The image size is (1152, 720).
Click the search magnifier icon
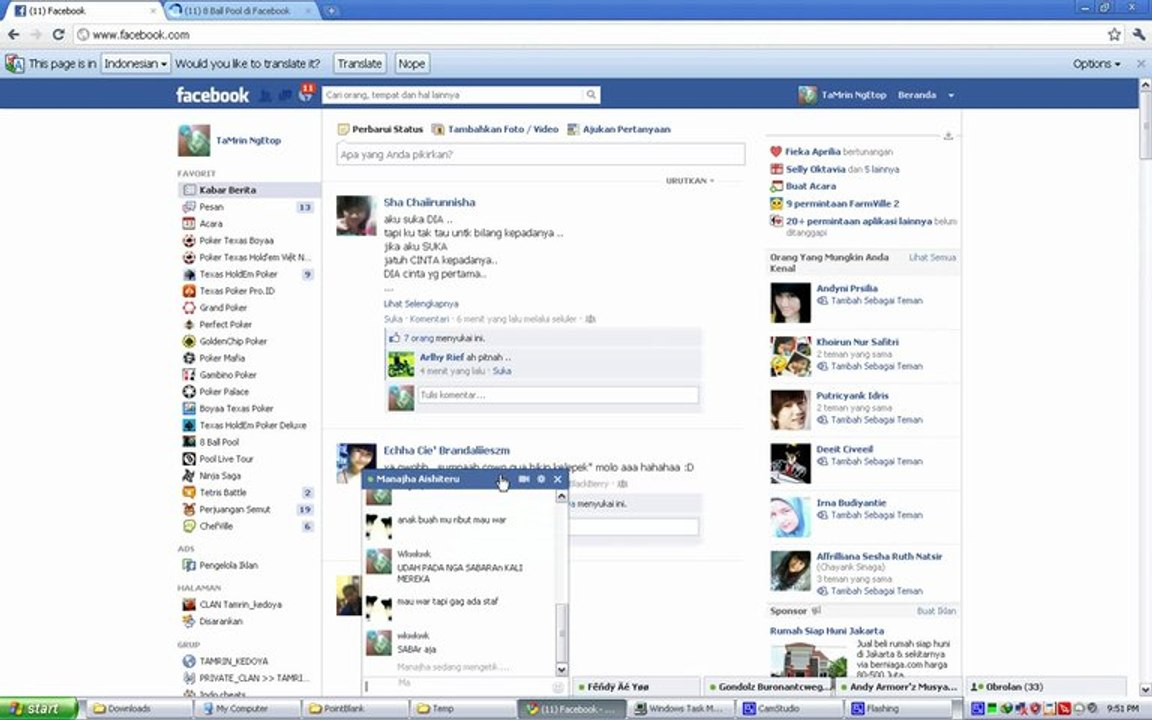tap(591, 95)
